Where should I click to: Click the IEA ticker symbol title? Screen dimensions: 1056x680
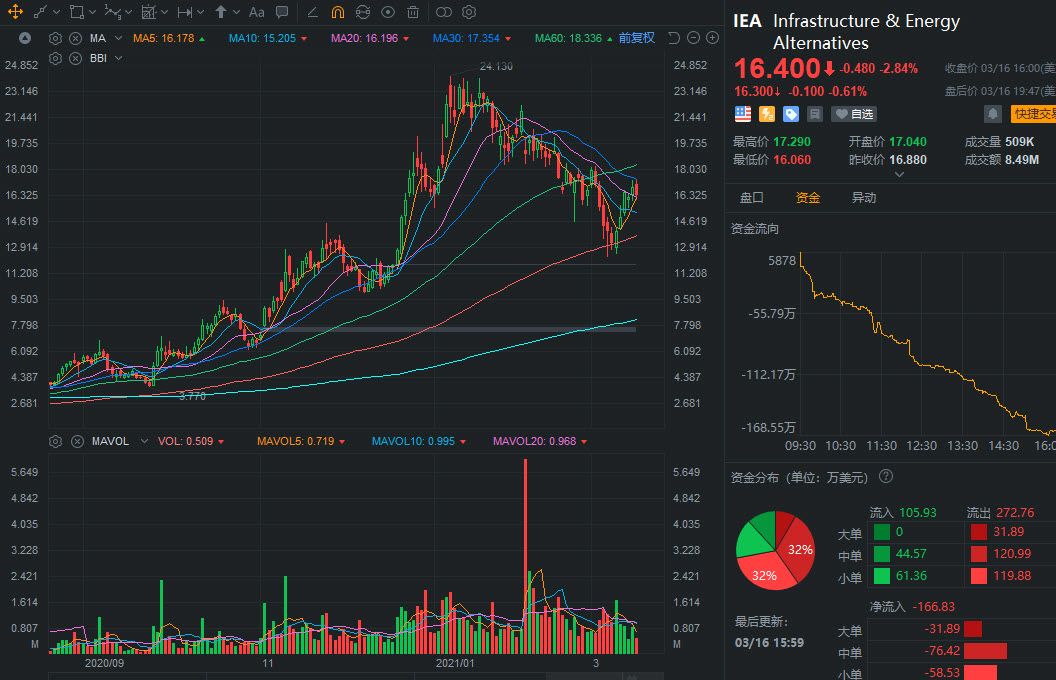[x=747, y=21]
